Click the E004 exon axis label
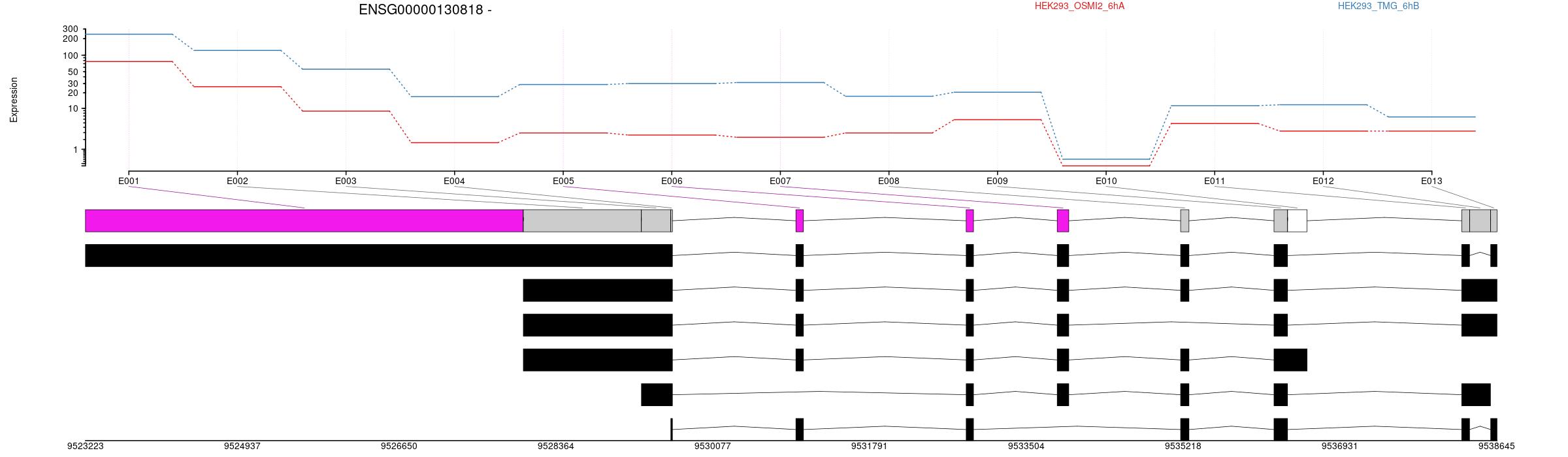Screen dimensions: 1568x457 454,181
